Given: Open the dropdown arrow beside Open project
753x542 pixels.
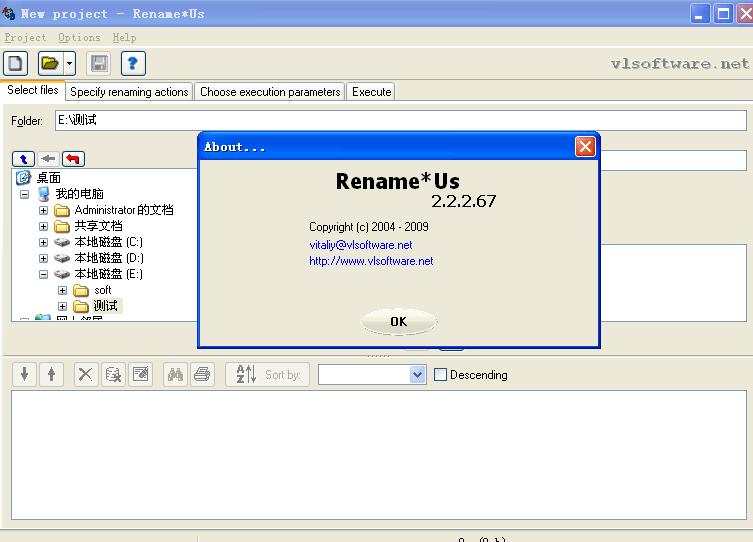Looking at the screenshot, I should click(70, 63).
